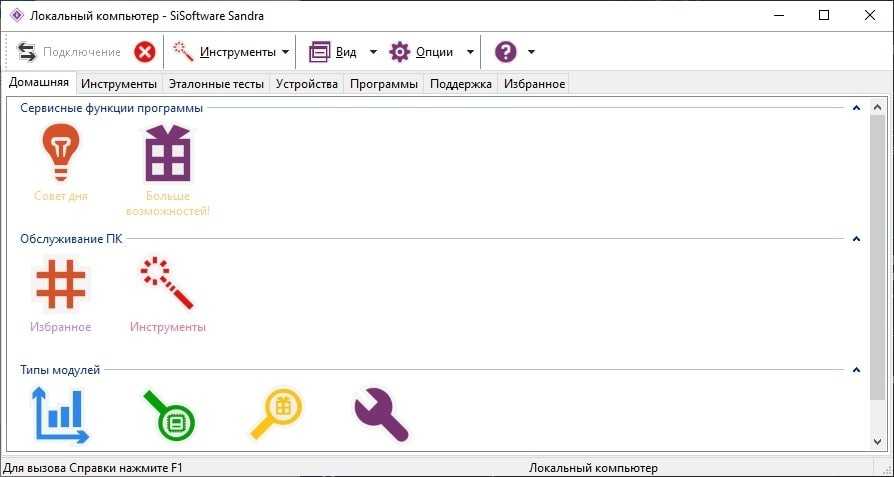Click the red disconnect X toolbar icon

[145, 52]
